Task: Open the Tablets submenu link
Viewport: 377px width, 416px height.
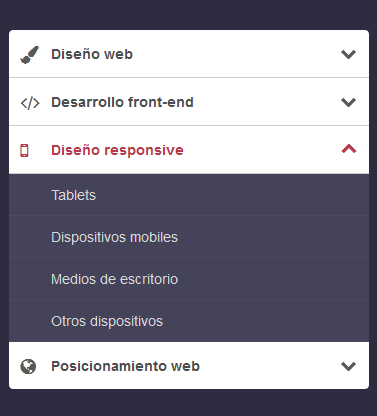Action: pyautogui.click(x=73, y=195)
